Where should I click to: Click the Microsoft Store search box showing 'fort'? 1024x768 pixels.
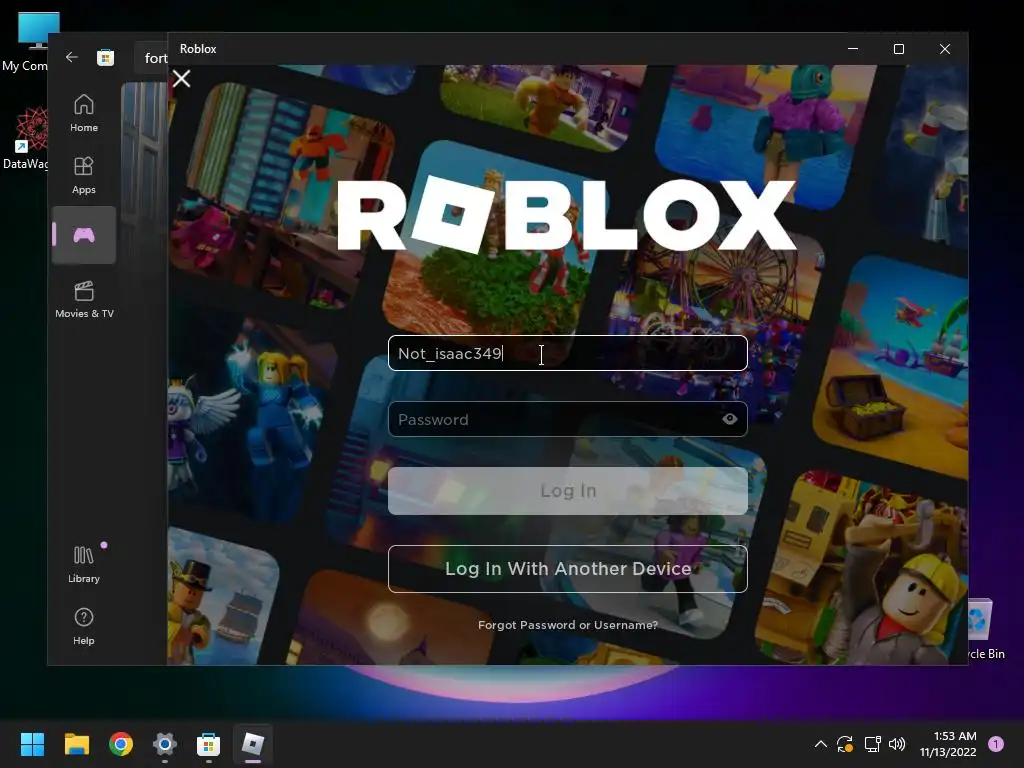(x=151, y=58)
